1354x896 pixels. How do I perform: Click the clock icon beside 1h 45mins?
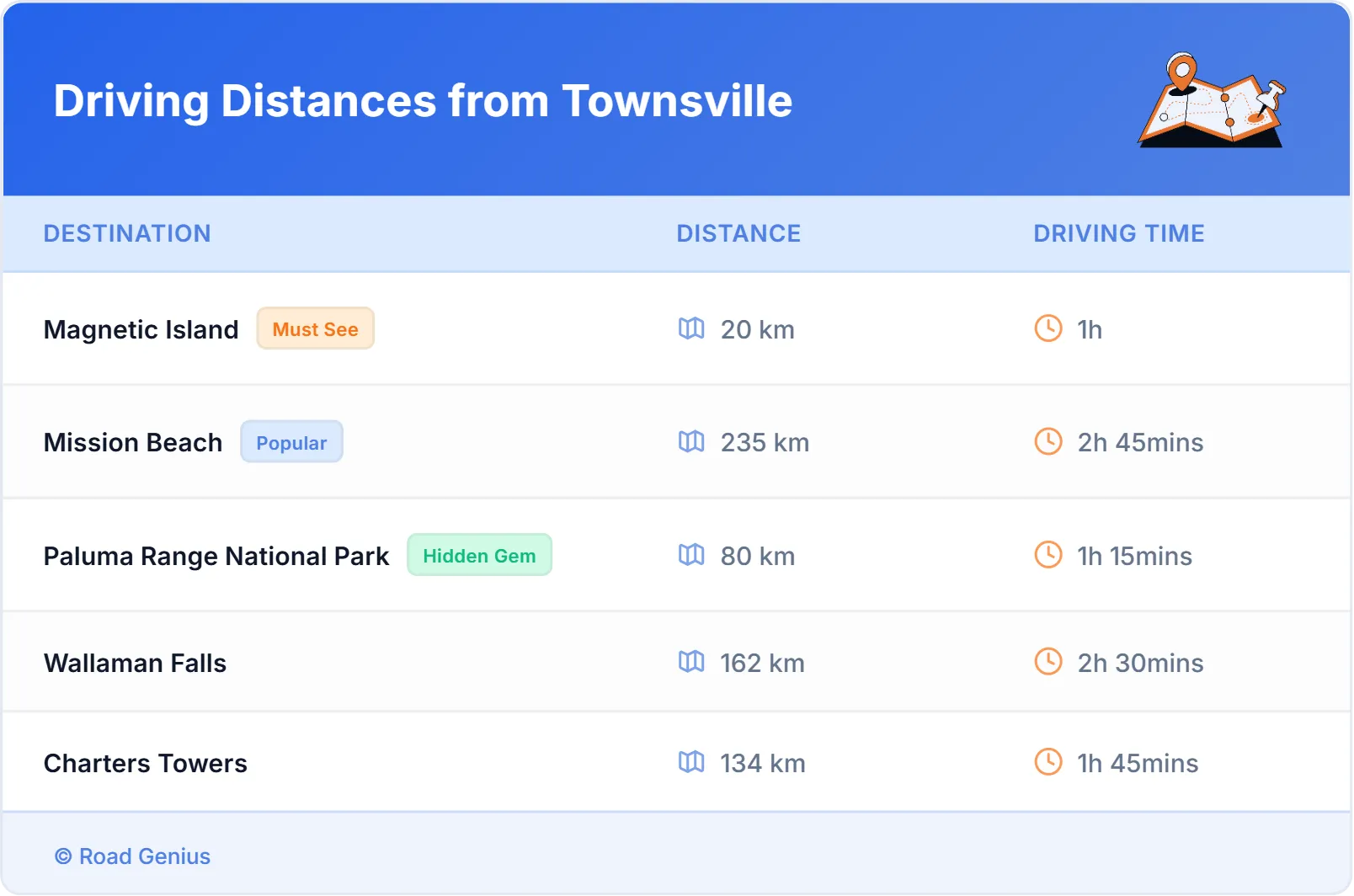(x=1048, y=762)
